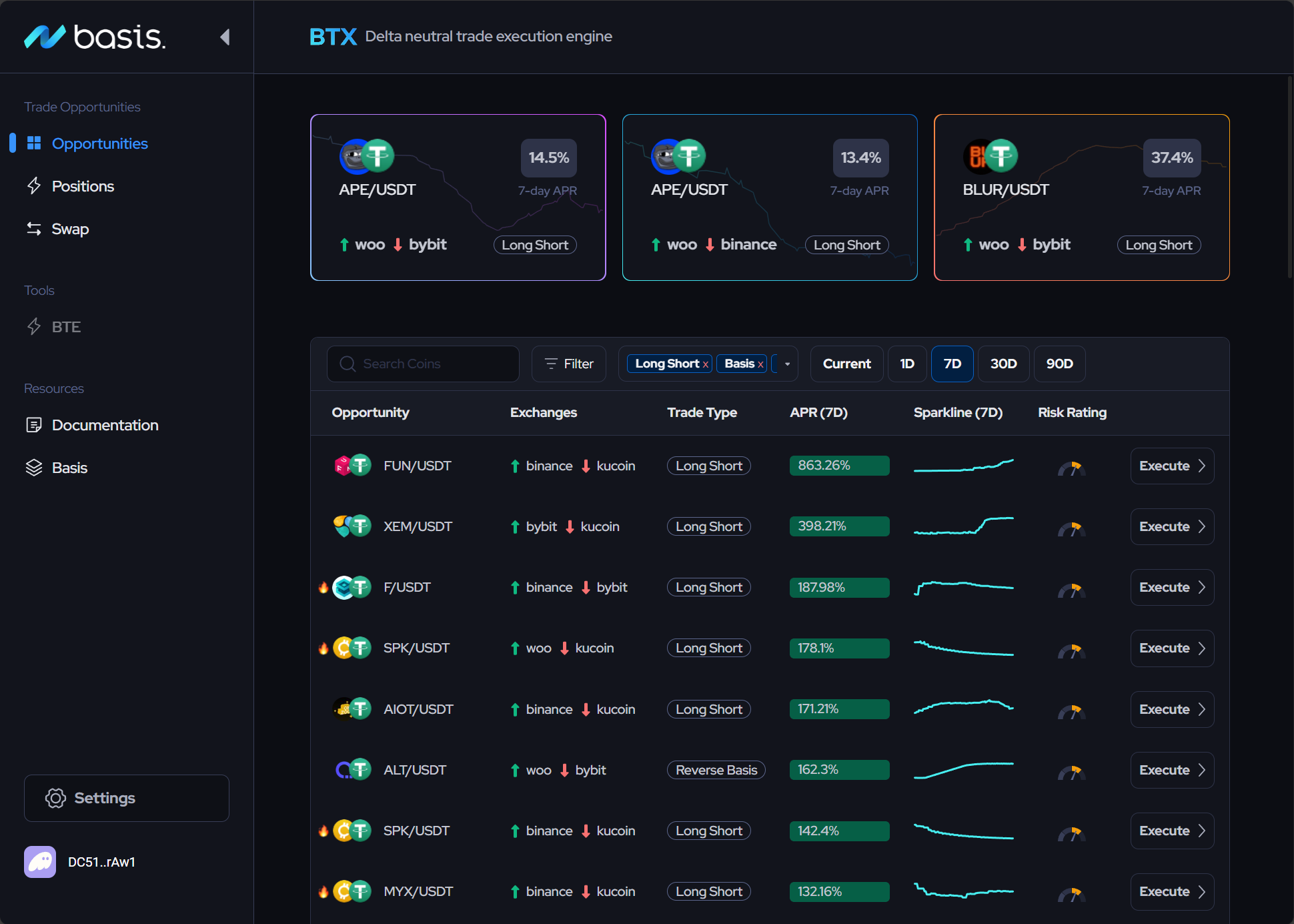
Task: Click the Risk Rating column header
Action: [1073, 412]
